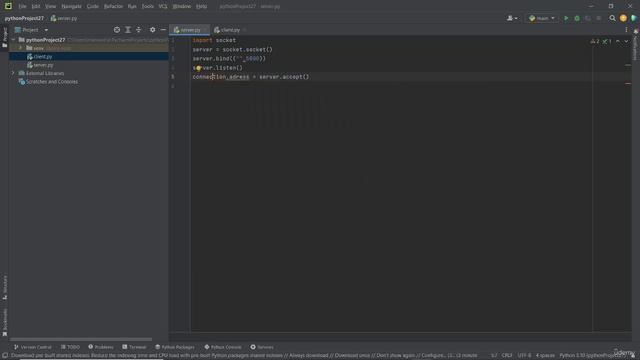Click the status bar notification message
Image resolution: width=640 pixels, height=360 pixels.
point(244,356)
